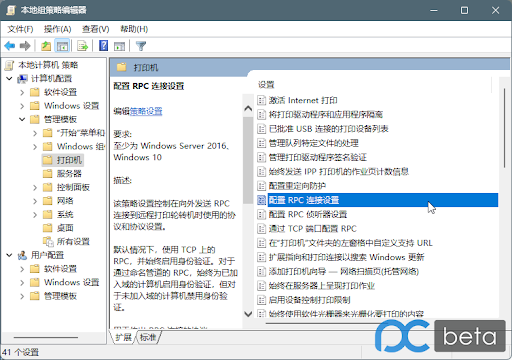
Task: Click the tree pane horizontal scrollbar
Action: (46, 337)
